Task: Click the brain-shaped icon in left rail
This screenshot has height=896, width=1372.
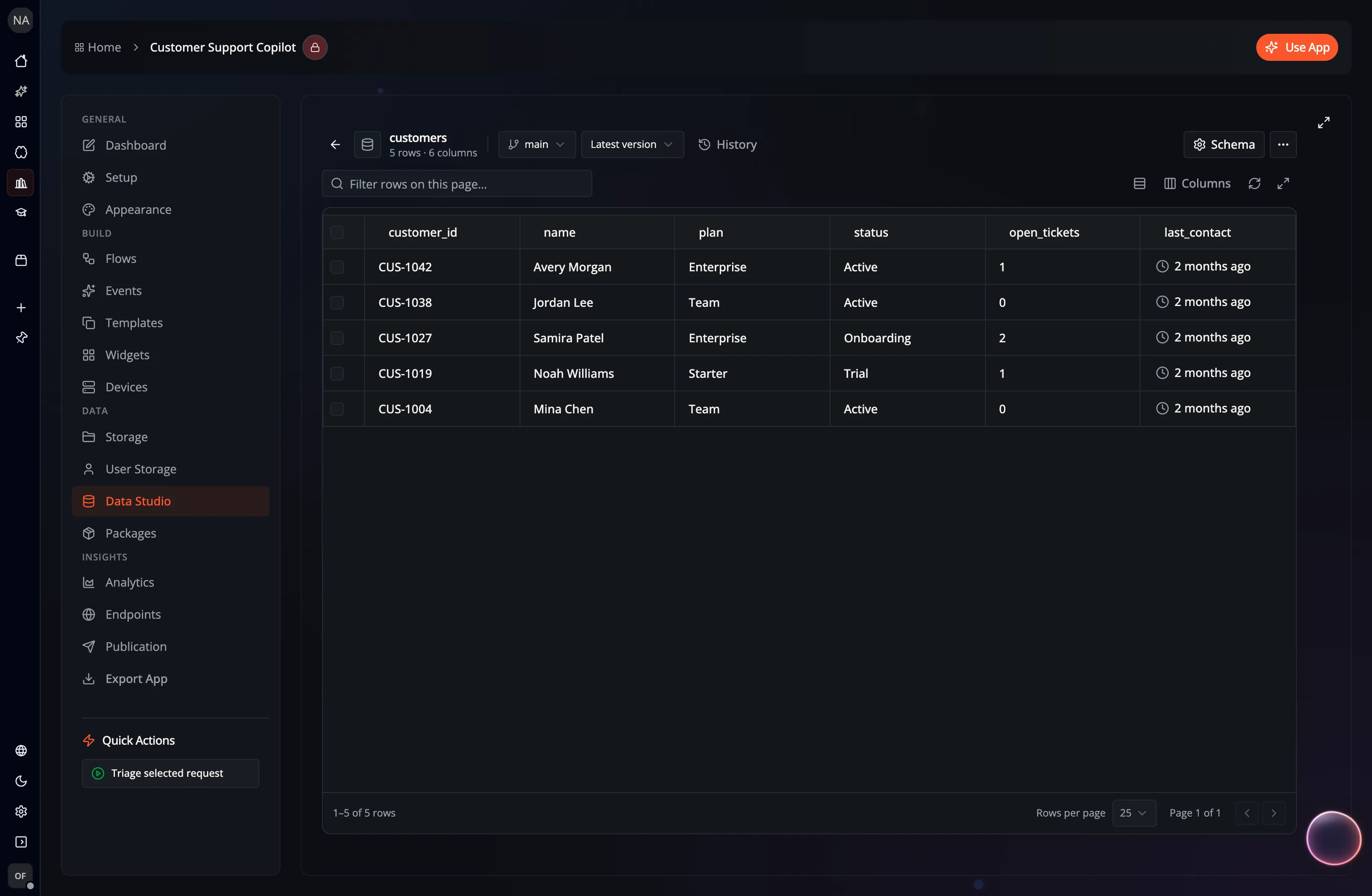Action: (x=21, y=152)
